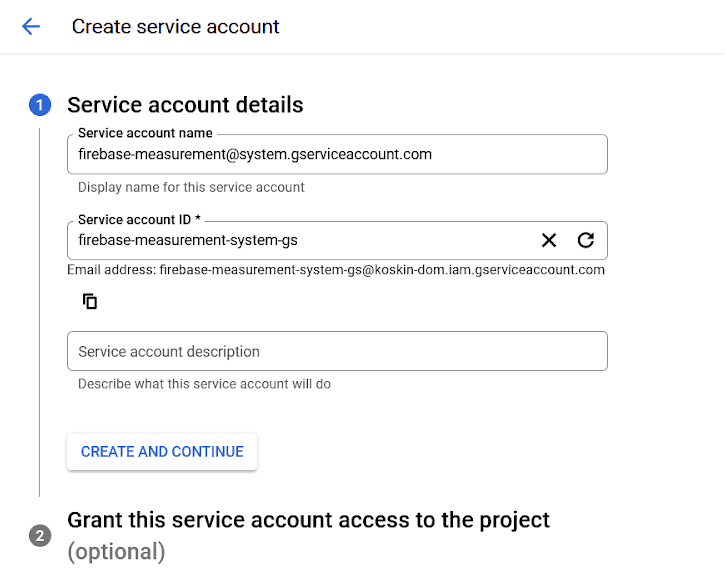Clear the Service account ID field
This screenshot has height=572, width=725.
click(x=549, y=240)
